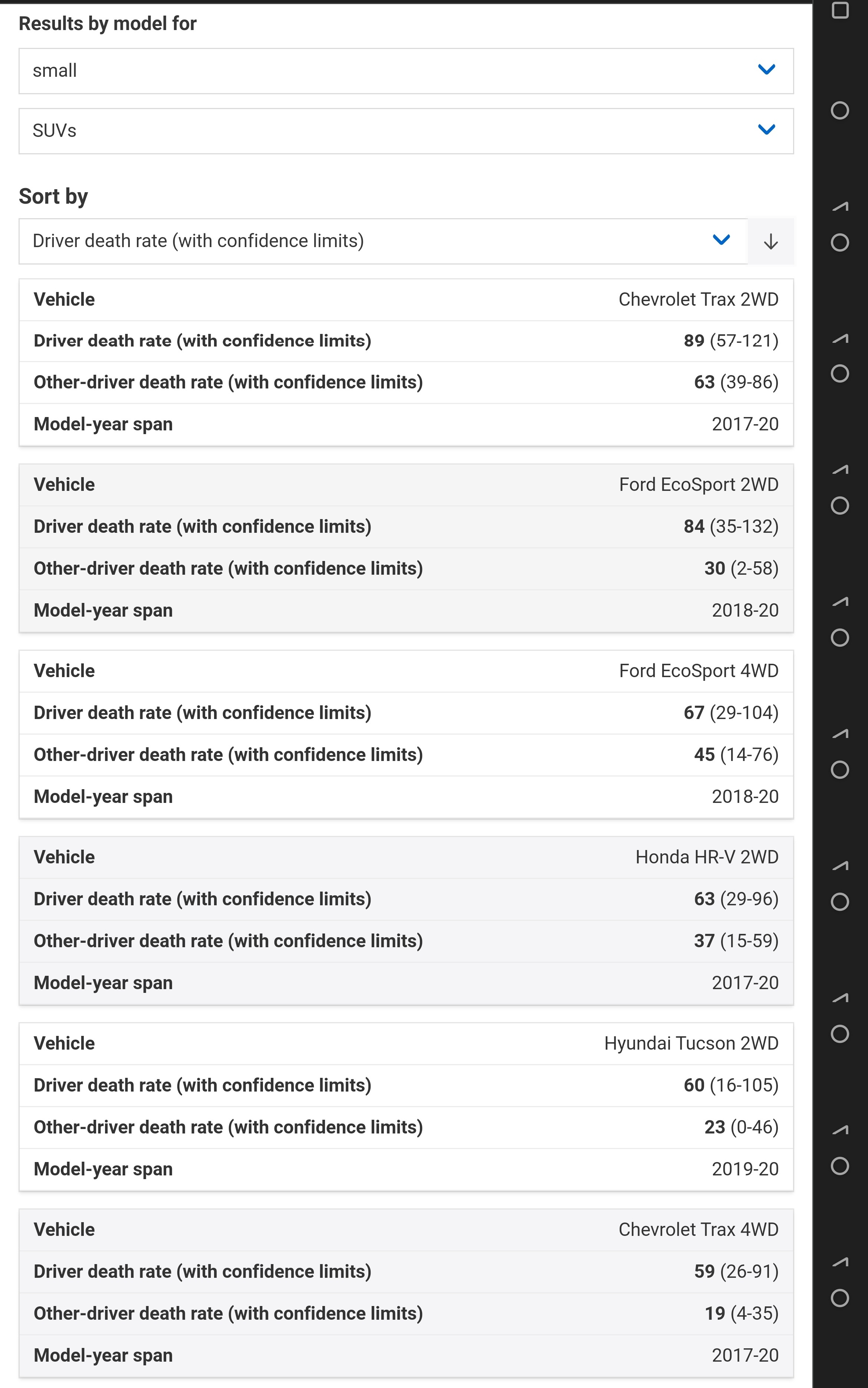Tap the square recent-apps navigation icon
This screenshot has height=1388, width=868.
pyautogui.click(x=840, y=10)
